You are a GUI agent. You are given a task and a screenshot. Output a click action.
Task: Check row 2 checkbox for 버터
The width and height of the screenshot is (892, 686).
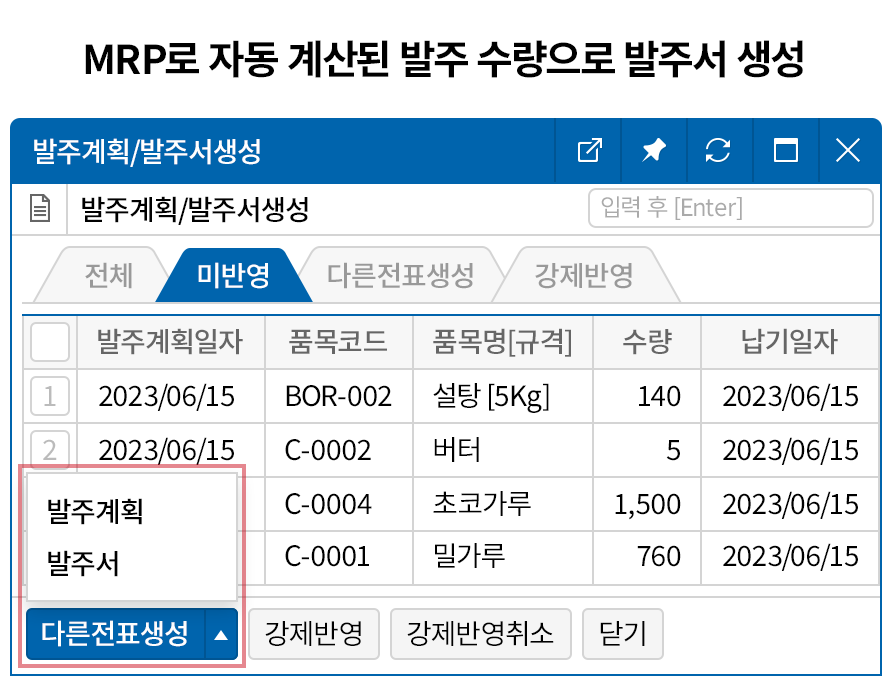click(x=50, y=449)
